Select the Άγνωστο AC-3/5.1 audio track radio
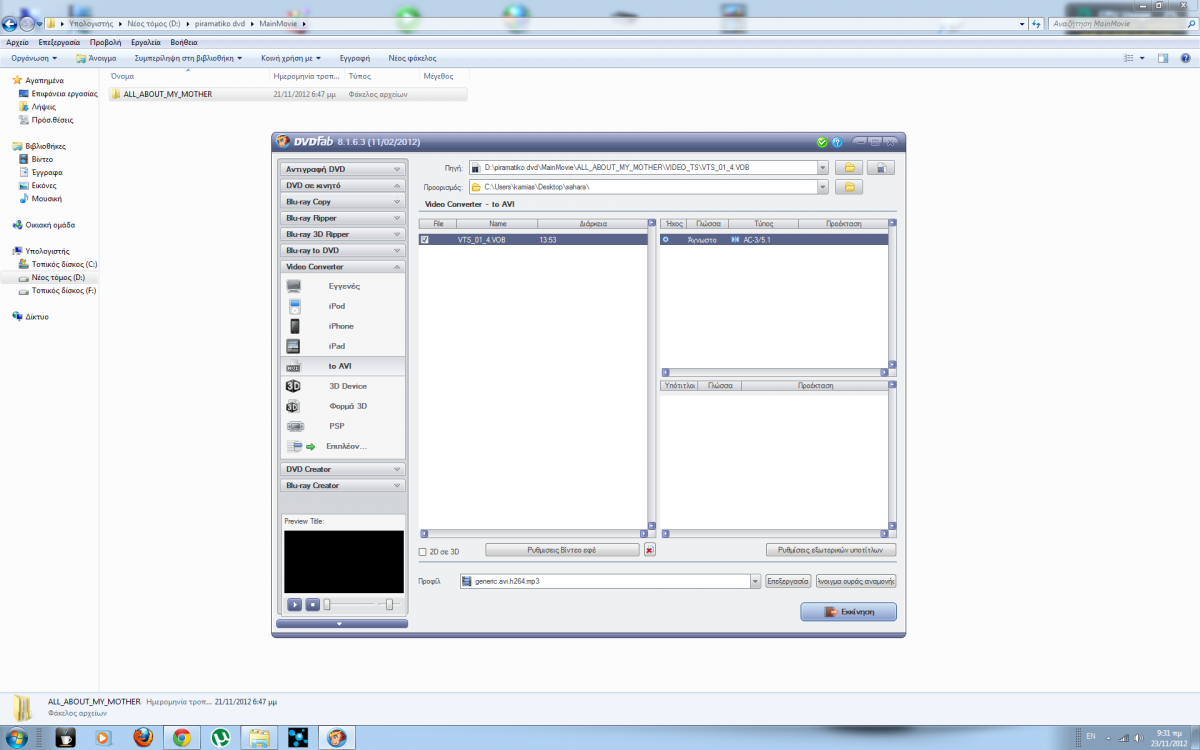The height and width of the screenshot is (750, 1200). (666, 240)
